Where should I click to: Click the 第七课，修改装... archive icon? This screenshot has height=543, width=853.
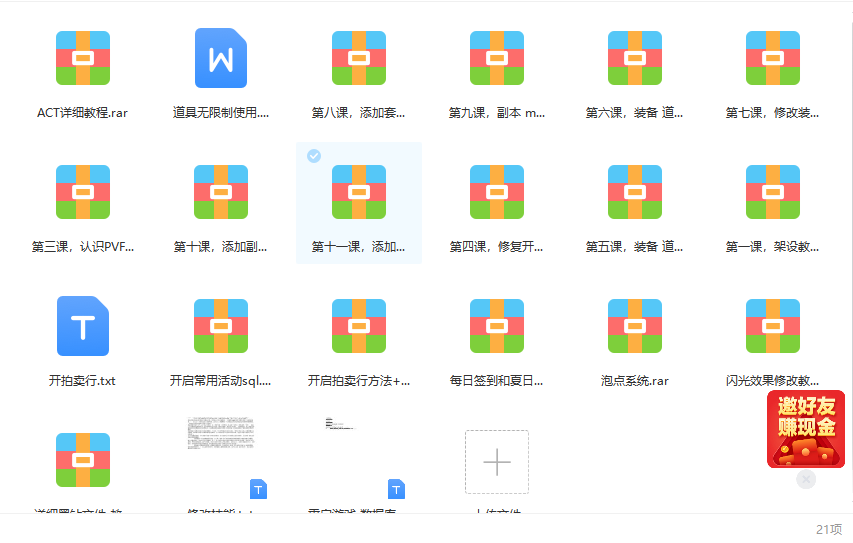tap(773, 58)
